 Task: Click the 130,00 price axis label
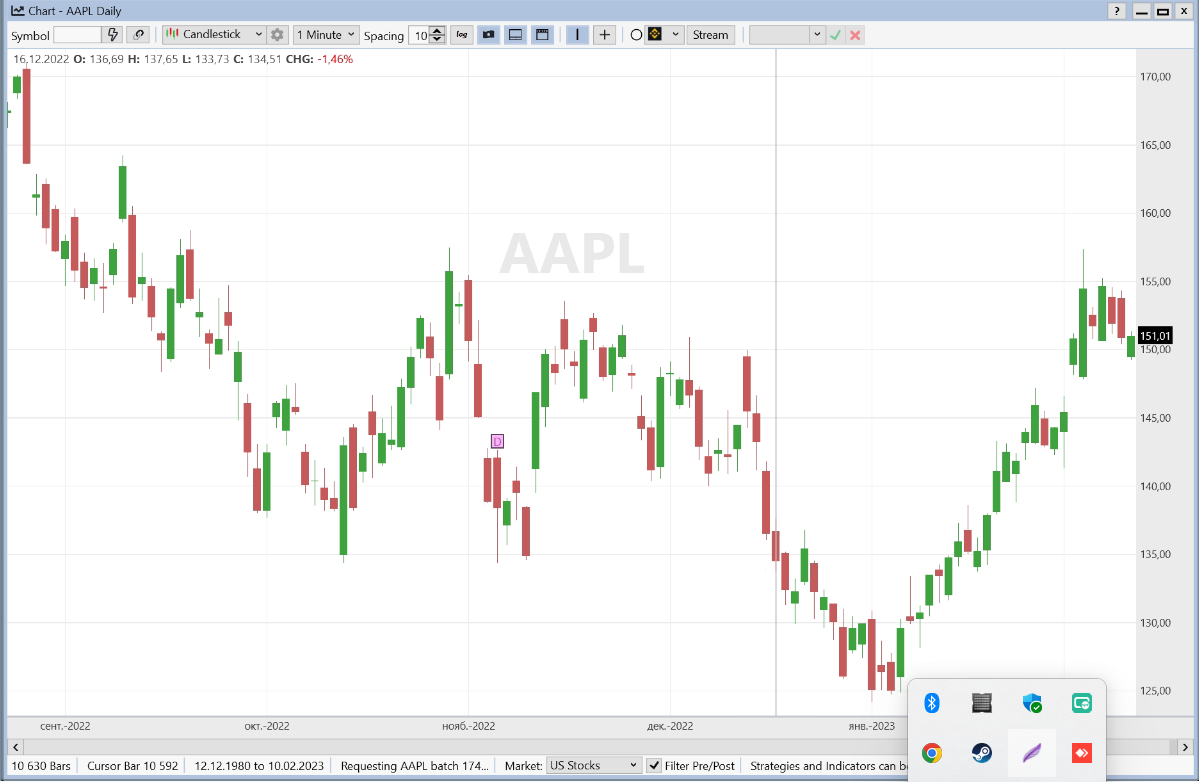point(1155,623)
